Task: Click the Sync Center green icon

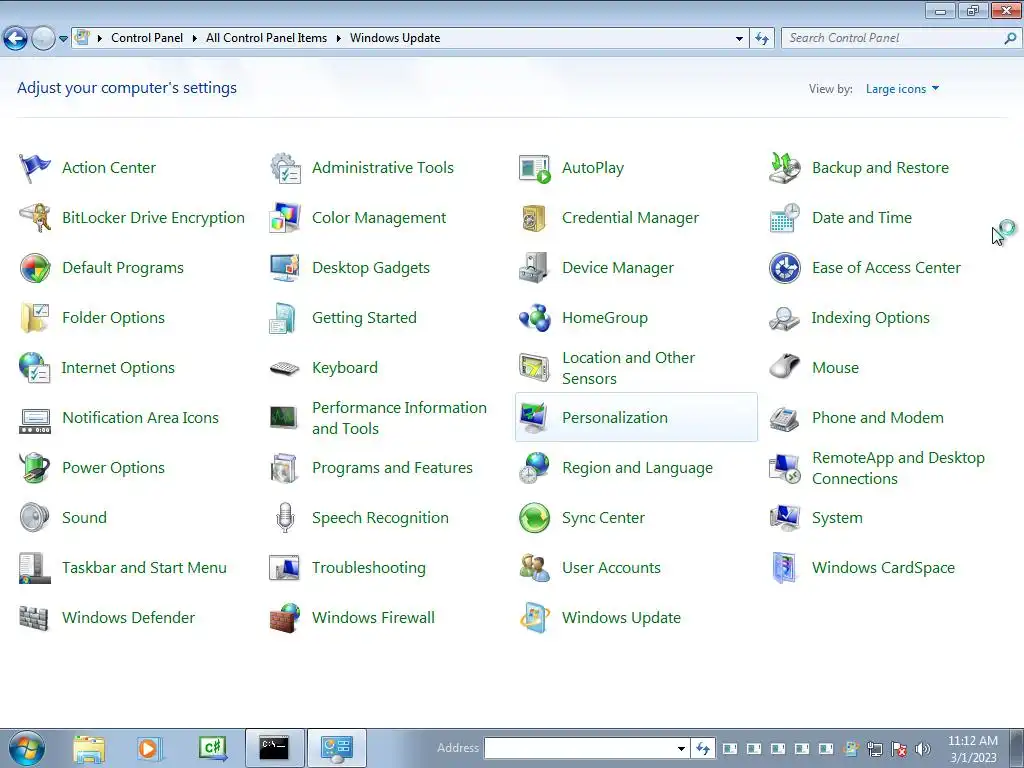Action: pyautogui.click(x=534, y=518)
